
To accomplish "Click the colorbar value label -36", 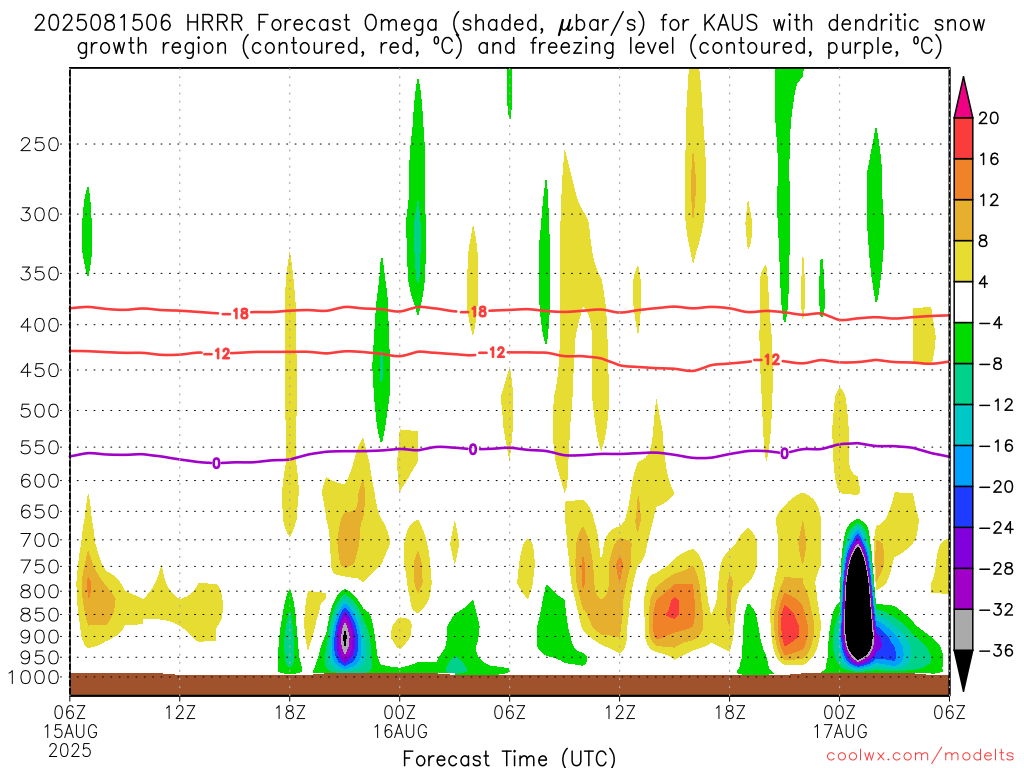I will [997, 650].
